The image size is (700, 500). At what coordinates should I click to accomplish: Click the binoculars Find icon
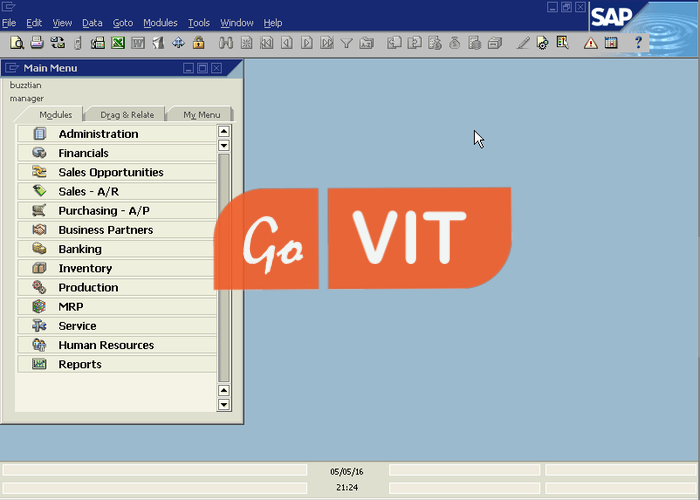click(x=226, y=43)
